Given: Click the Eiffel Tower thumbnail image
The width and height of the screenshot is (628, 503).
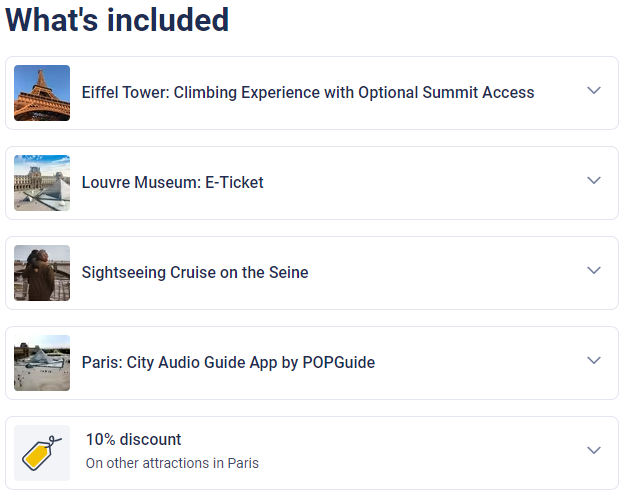Looking at the screenshot, I should pyautogui.click(x=42, y=93).
